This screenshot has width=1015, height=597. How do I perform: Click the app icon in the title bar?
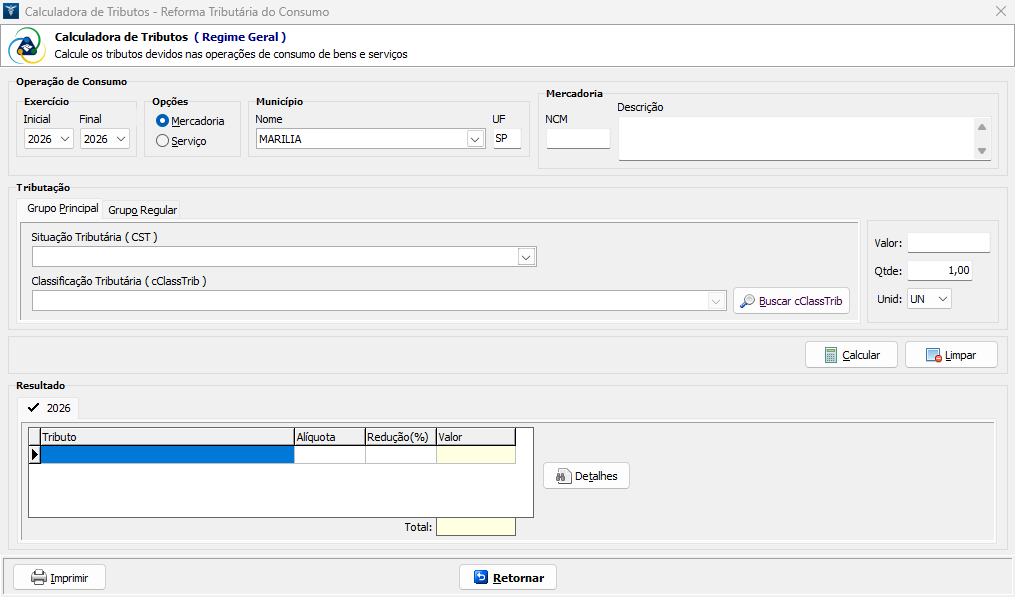coord(11,12)
